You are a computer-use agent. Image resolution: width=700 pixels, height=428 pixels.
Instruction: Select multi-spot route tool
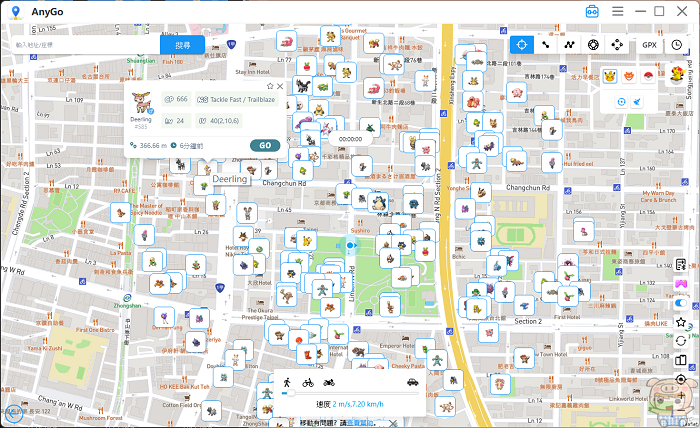(569, 45)
